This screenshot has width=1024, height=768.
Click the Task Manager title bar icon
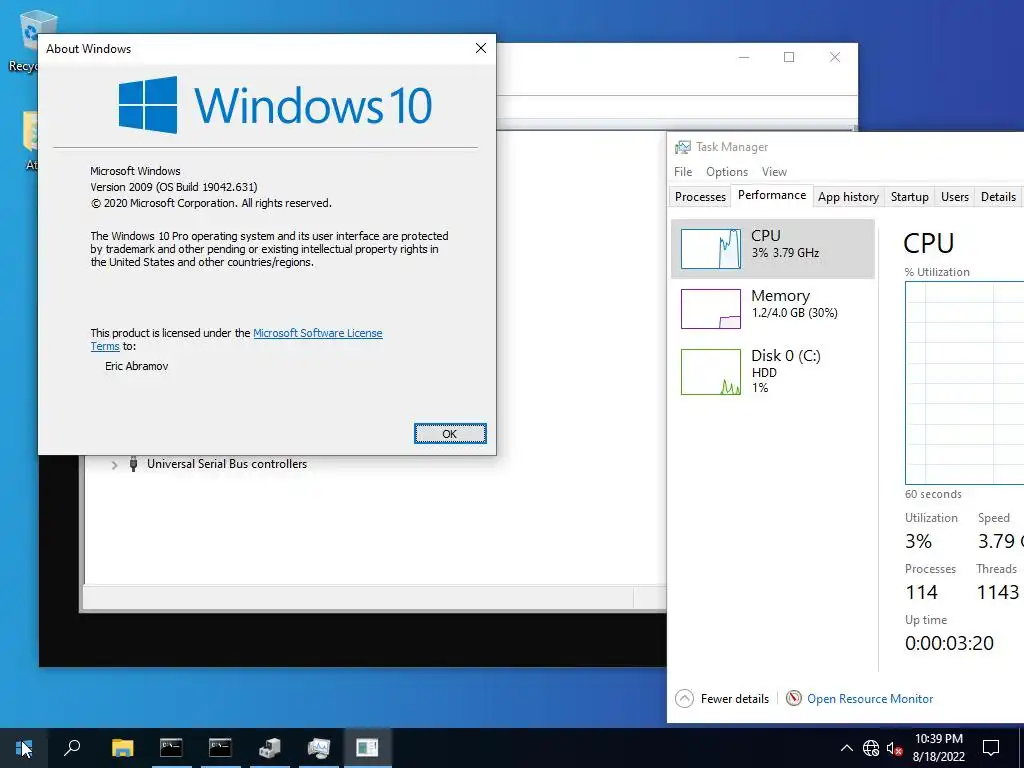[682, 147]
